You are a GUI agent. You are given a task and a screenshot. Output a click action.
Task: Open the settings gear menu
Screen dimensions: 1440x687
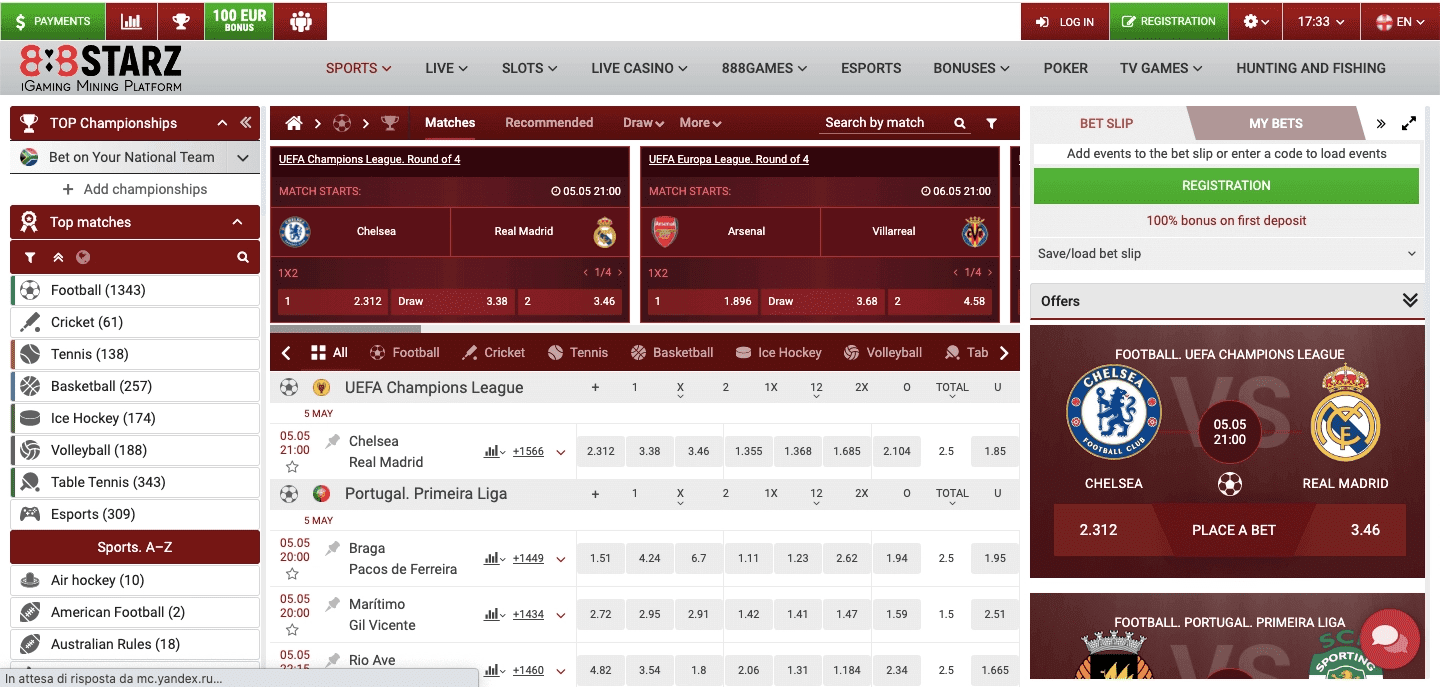pyautogui.click(x=1256, y=21)
